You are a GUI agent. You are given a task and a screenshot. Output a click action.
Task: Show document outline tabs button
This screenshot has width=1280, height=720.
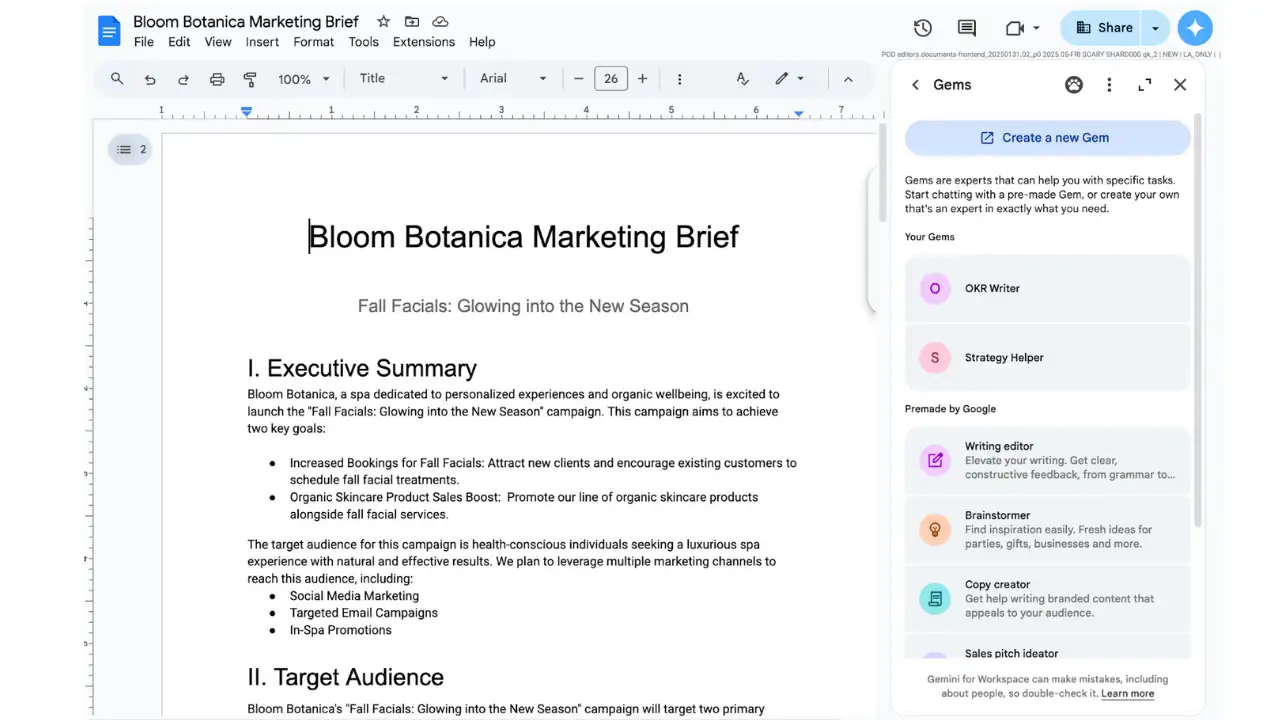coord(130,150)
